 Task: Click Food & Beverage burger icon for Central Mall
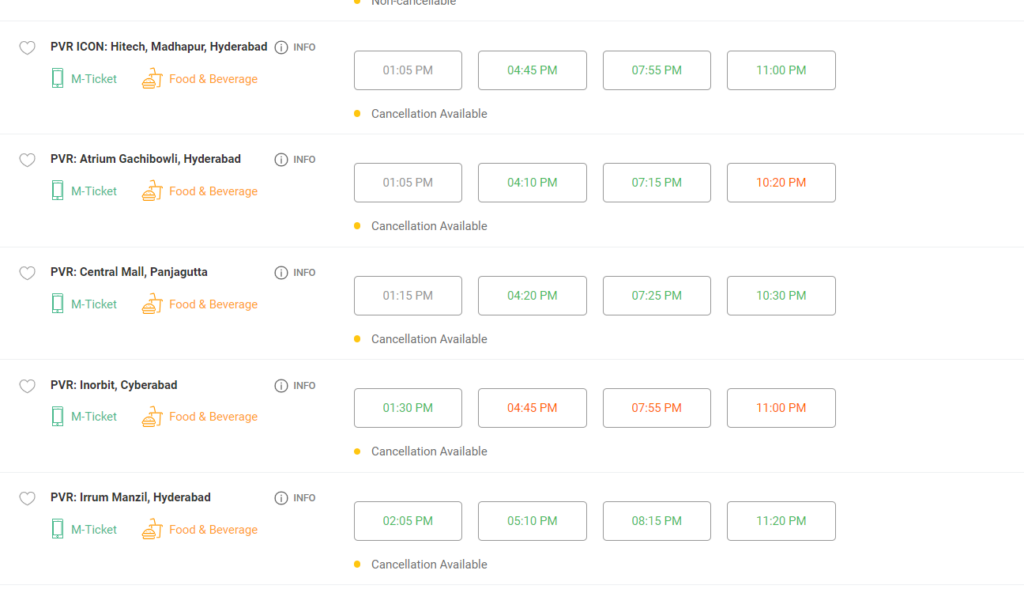[152, 304]
